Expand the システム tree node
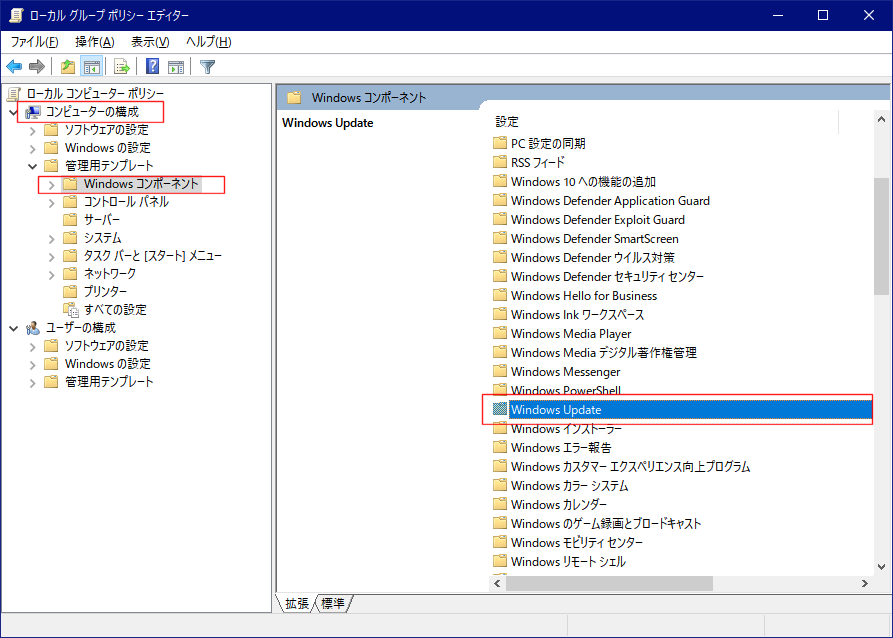The width and height of the screenshot is (893, 638). 51,239
